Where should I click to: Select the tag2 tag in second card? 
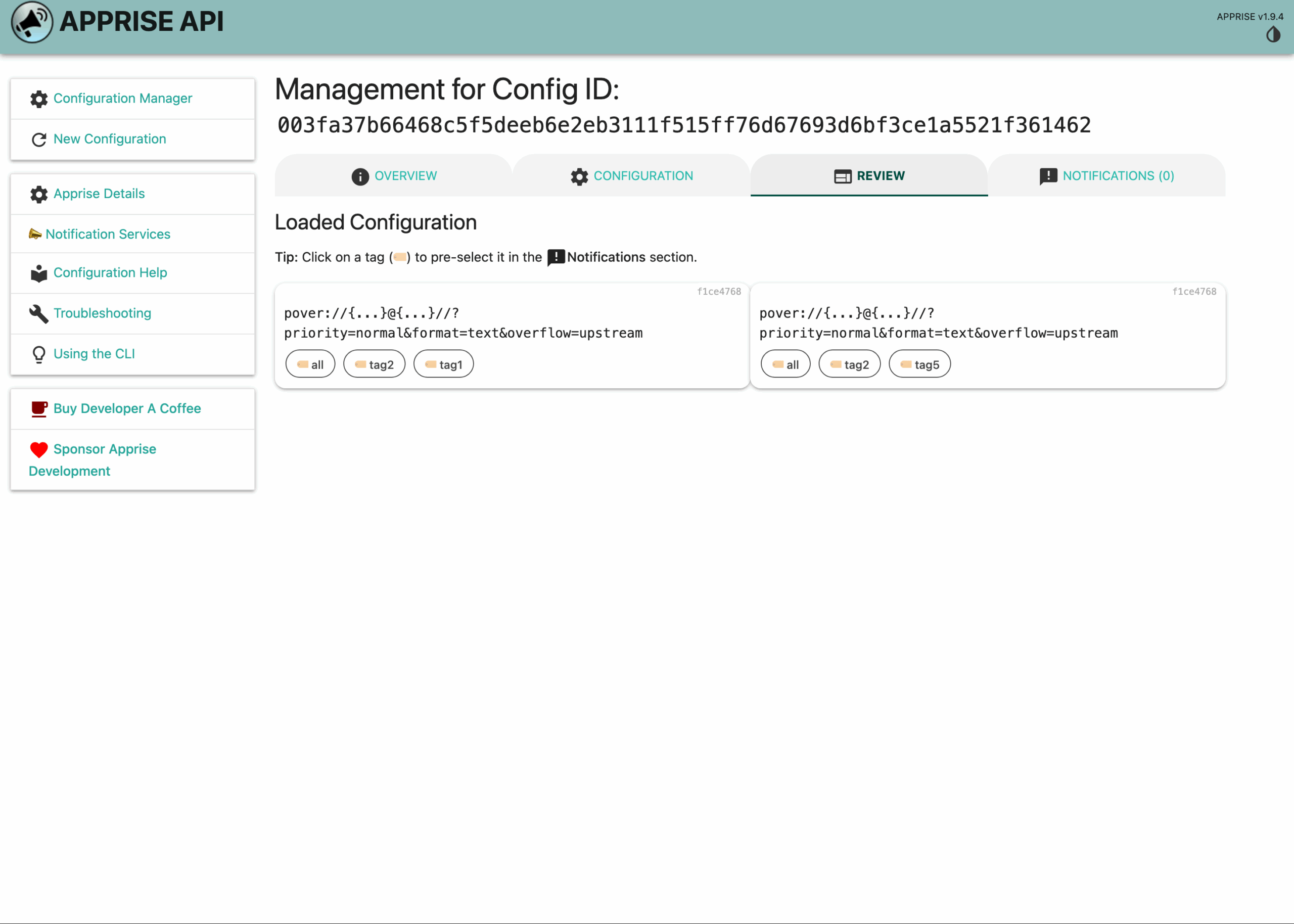coord(849,364)
